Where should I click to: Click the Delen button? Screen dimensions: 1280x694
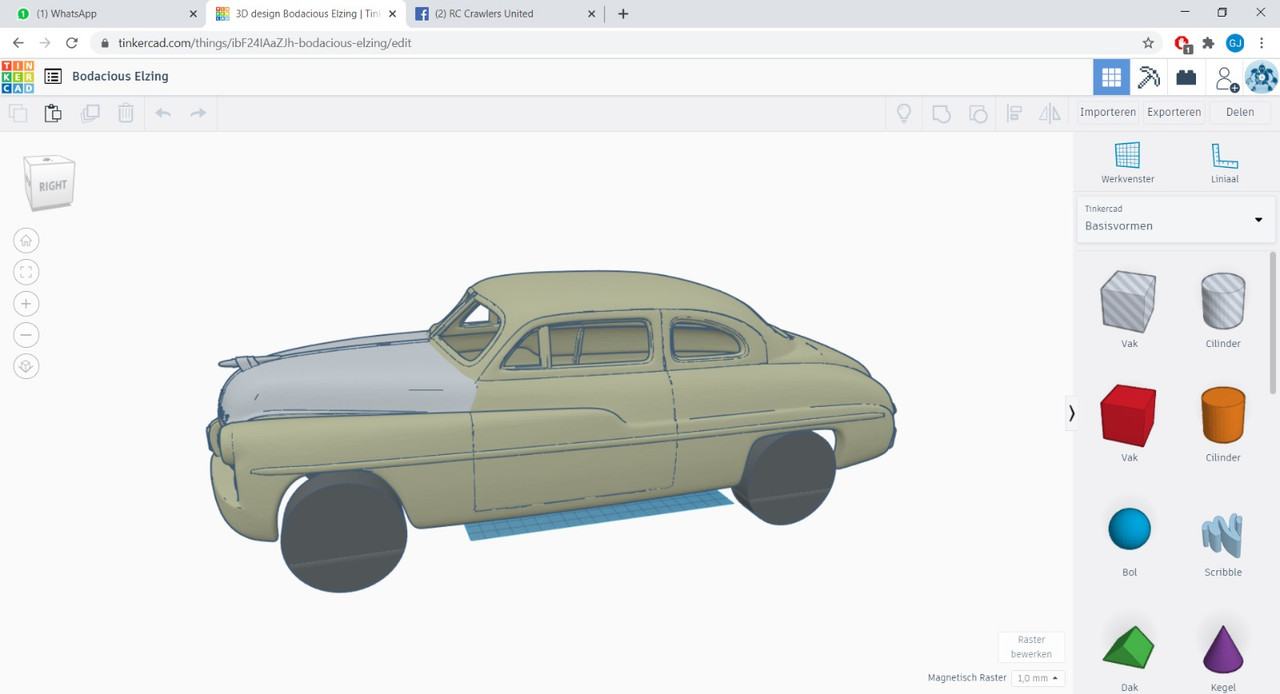(x=1240, y=112)
